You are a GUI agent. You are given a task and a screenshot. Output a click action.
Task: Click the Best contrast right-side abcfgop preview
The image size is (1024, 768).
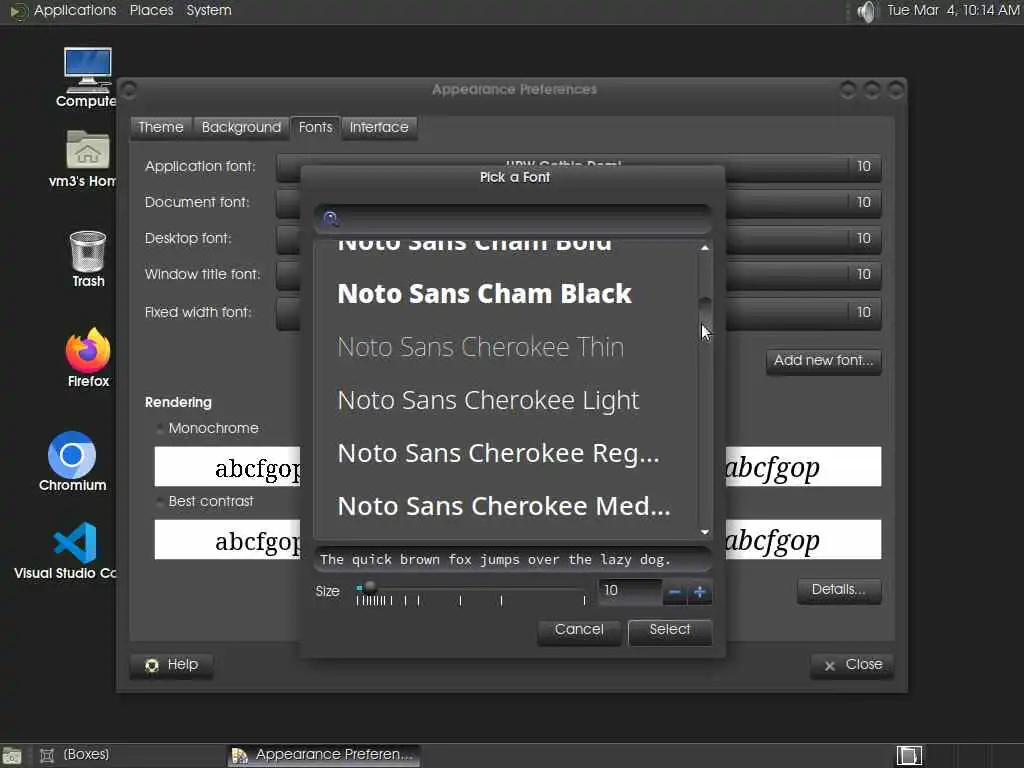(803, 540)
